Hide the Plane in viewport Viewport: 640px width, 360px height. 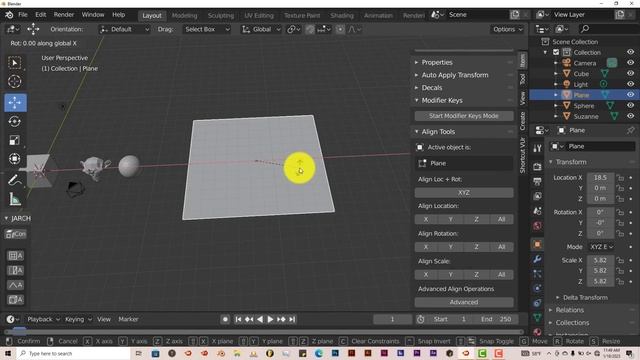click(x=630, y=95)
